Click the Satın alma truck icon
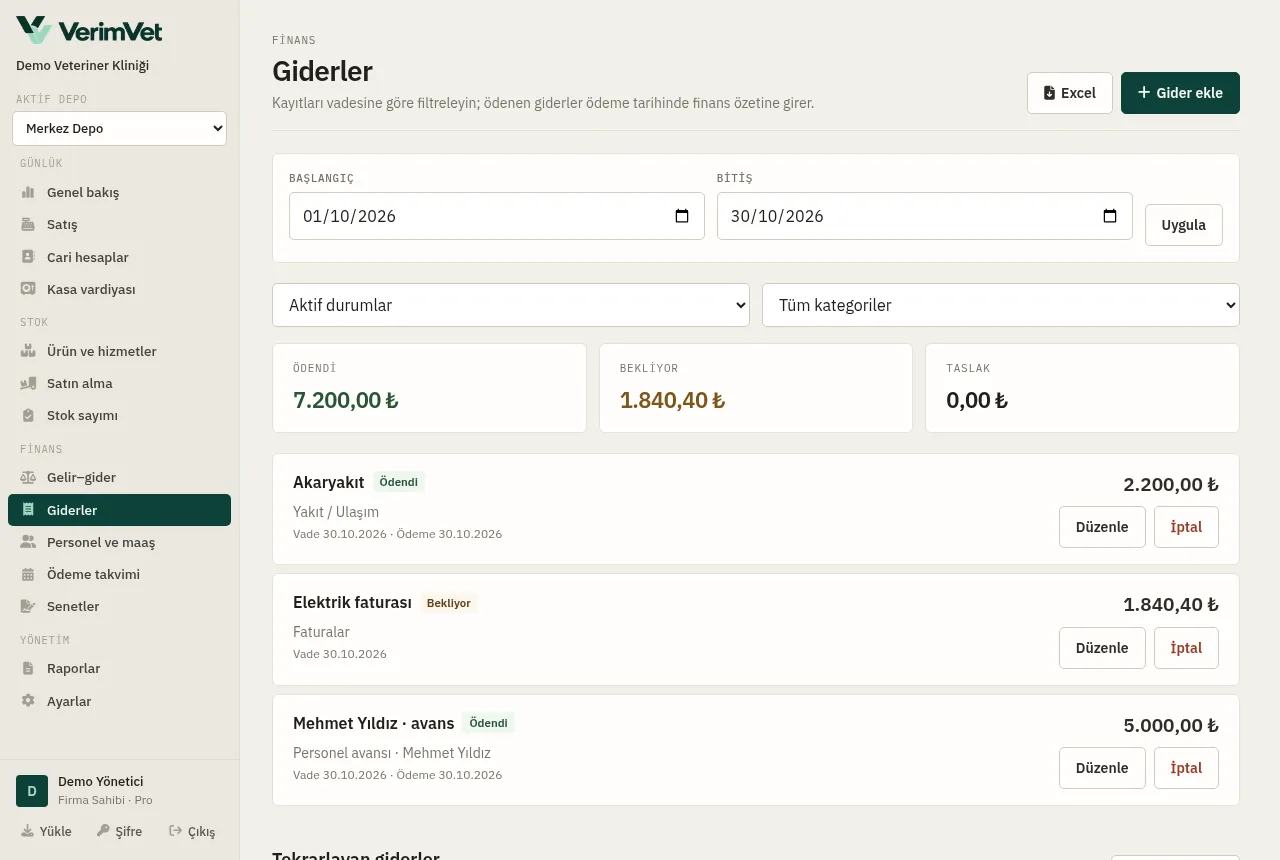The width and height of the screenshot is (1280, 860). pos(28,383)
